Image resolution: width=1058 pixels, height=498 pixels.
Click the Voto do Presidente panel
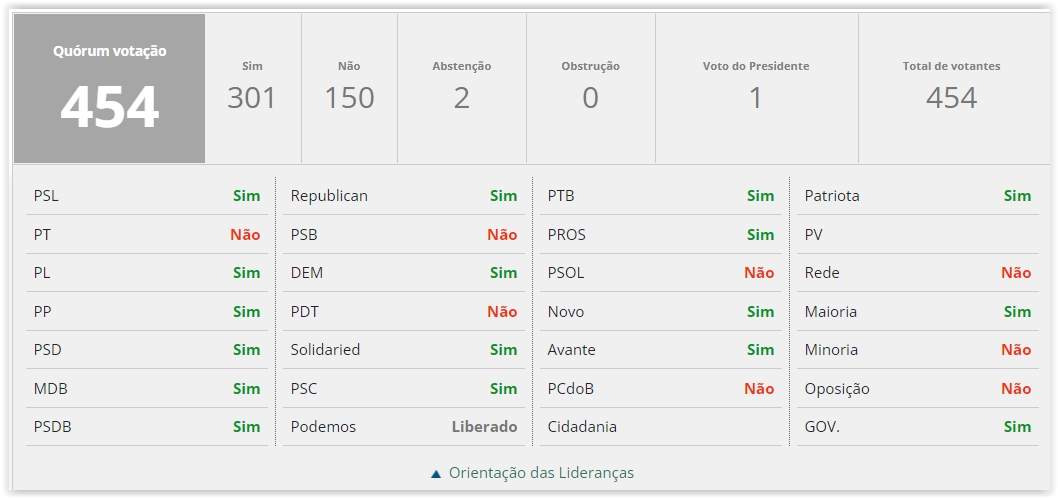click(756, 89)
